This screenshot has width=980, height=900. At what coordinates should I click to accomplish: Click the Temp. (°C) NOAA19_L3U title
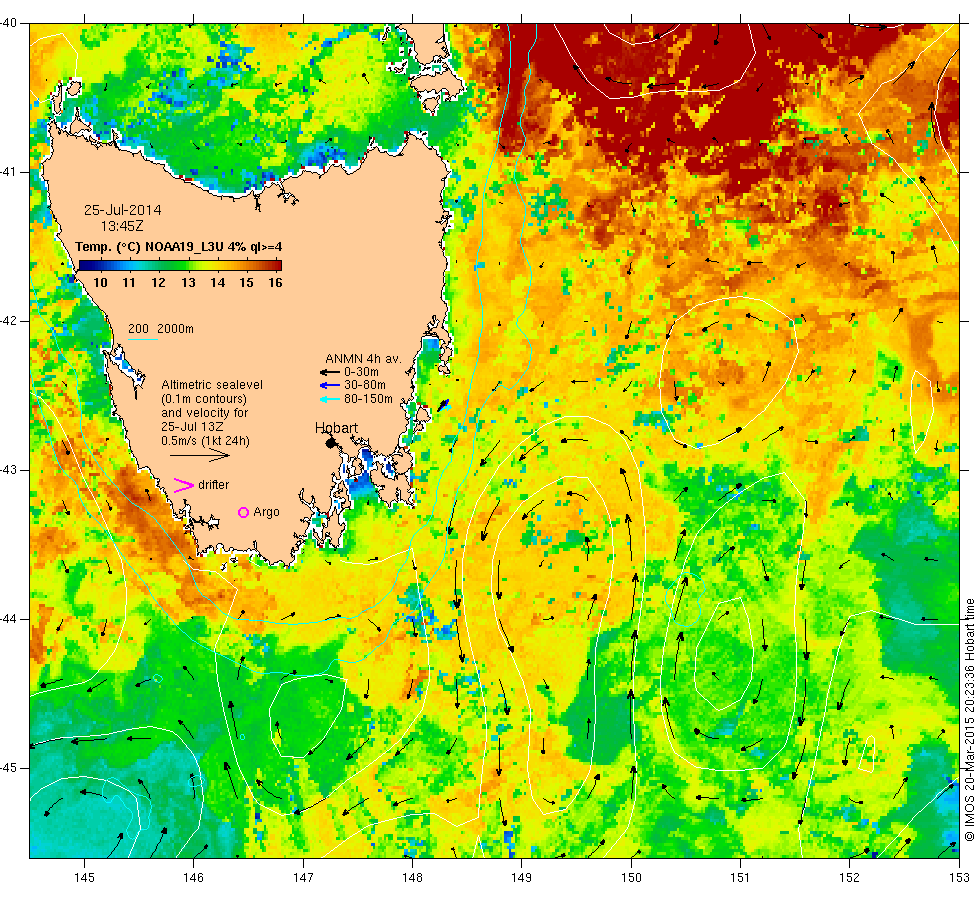tap(178, 247)
